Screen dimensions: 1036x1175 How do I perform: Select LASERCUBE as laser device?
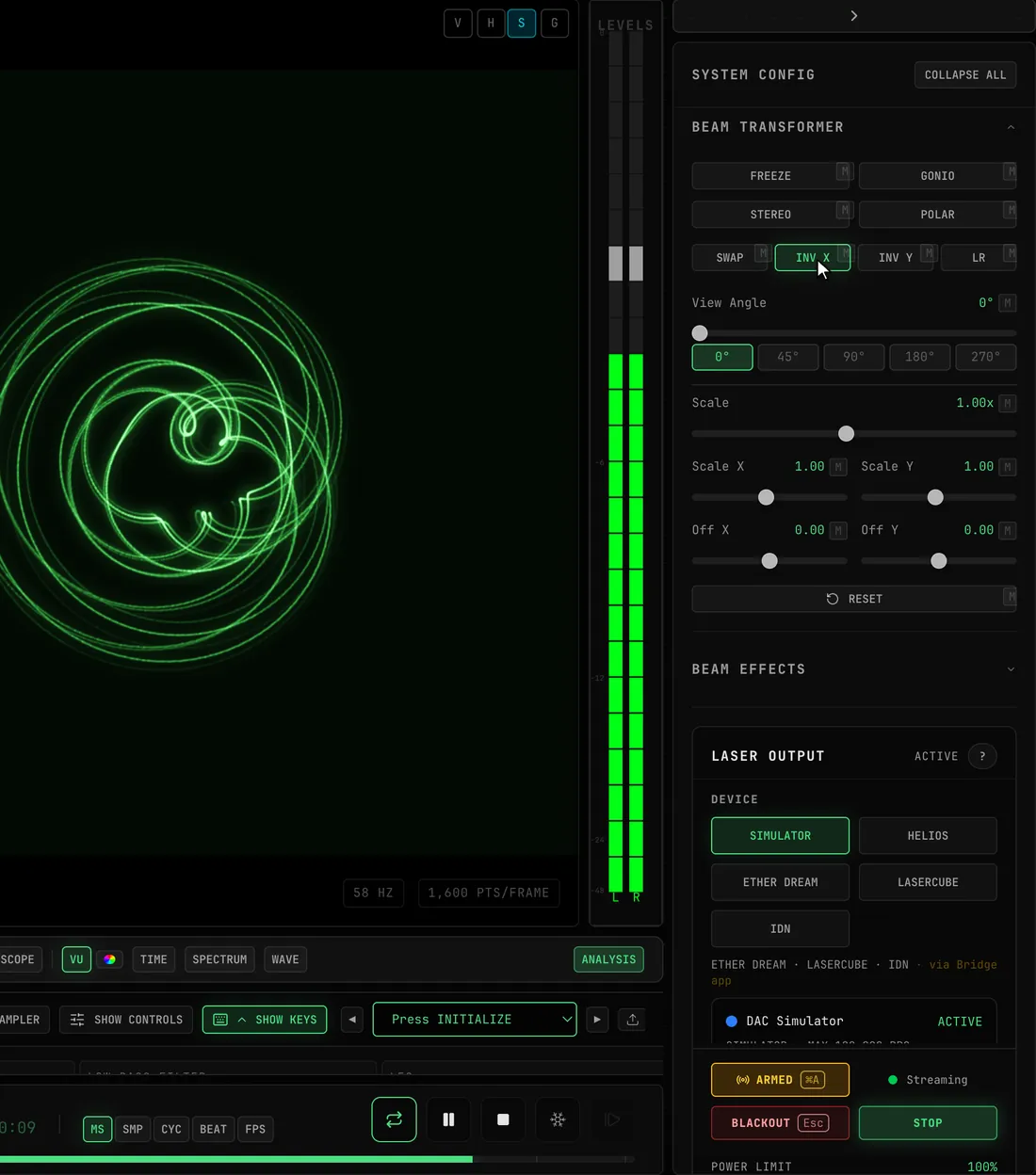pos(928,882)
